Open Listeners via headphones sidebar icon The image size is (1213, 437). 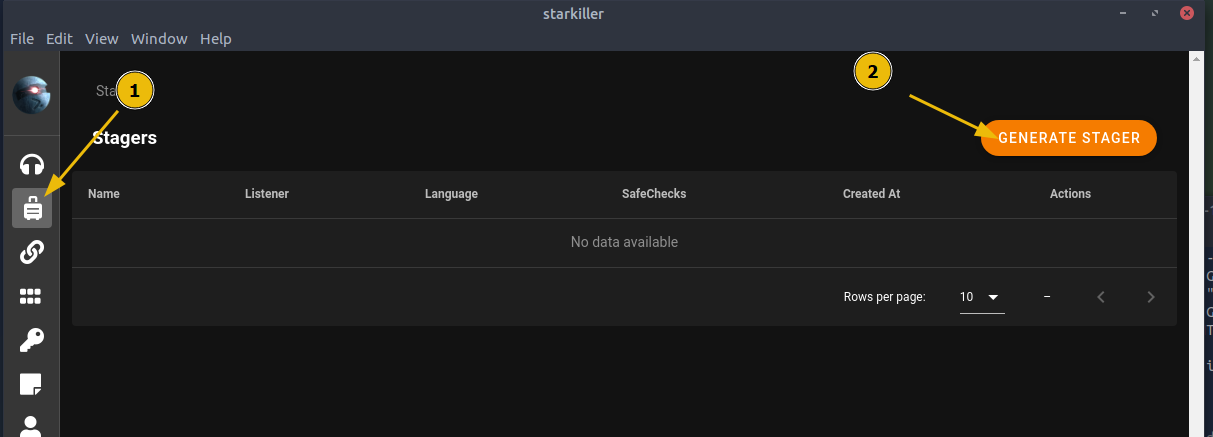(x=32, y=164)
